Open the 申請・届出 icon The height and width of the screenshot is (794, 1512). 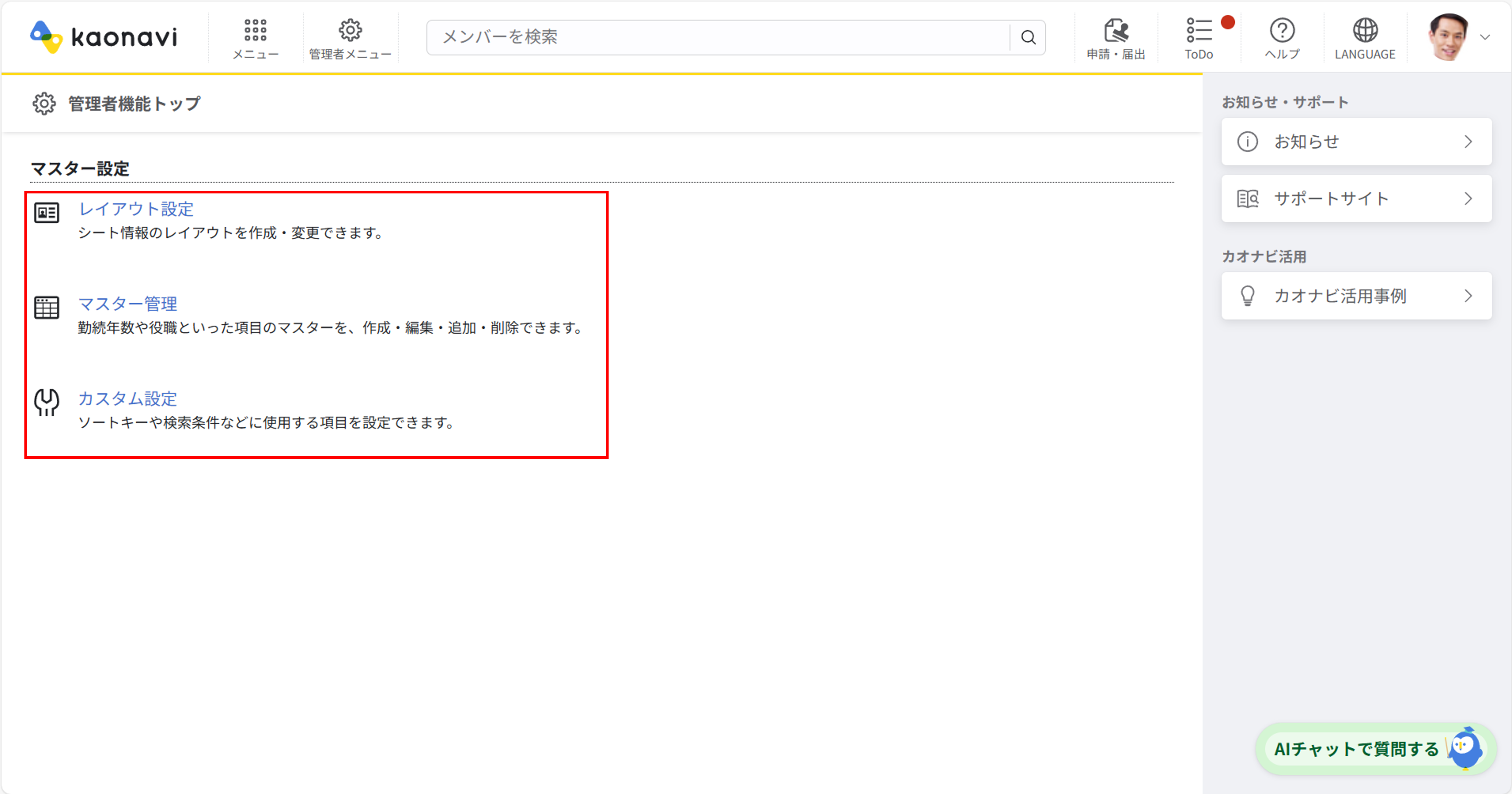(1116, 31)
